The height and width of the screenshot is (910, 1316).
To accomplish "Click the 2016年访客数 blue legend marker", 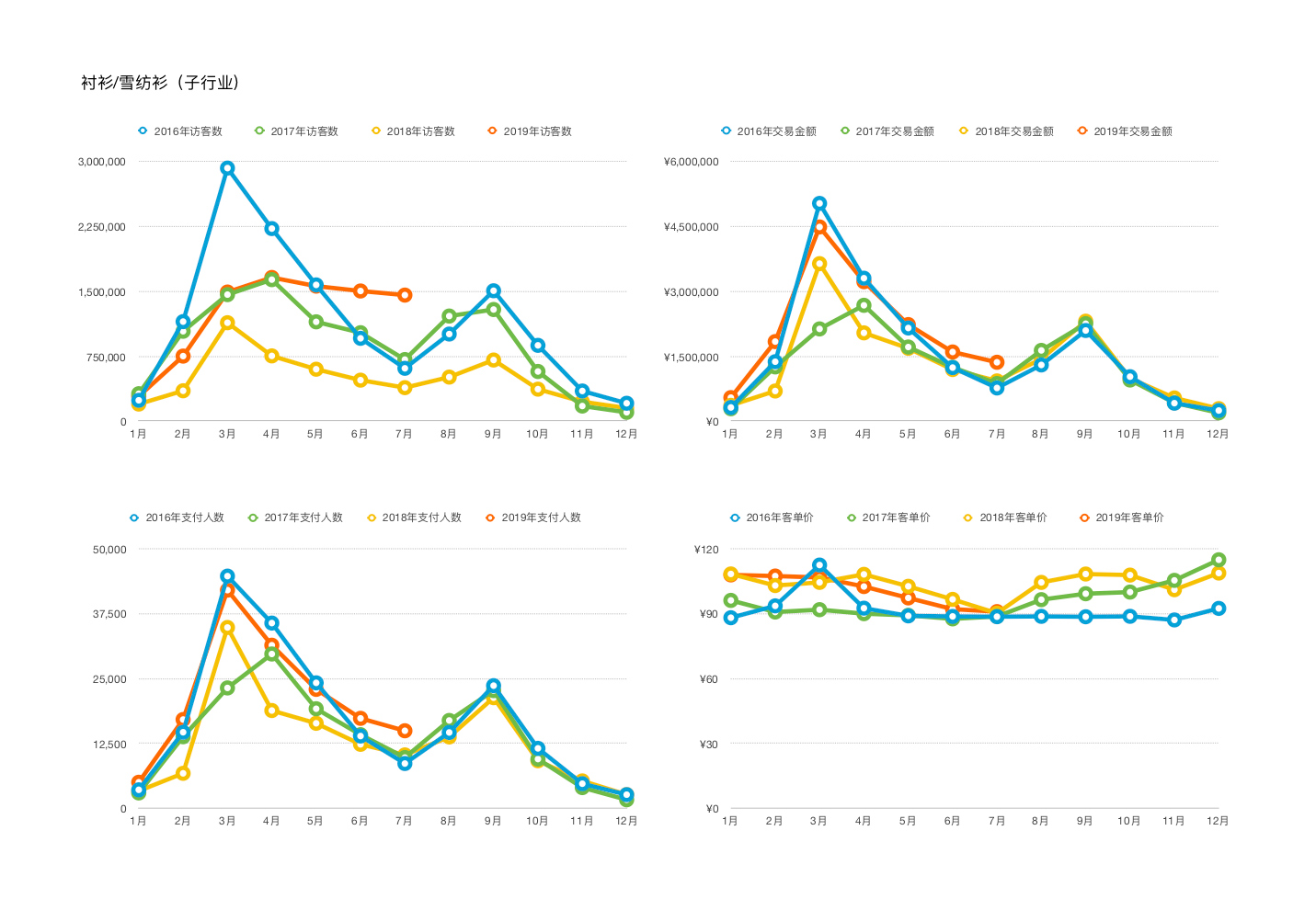I will (143, 131).
